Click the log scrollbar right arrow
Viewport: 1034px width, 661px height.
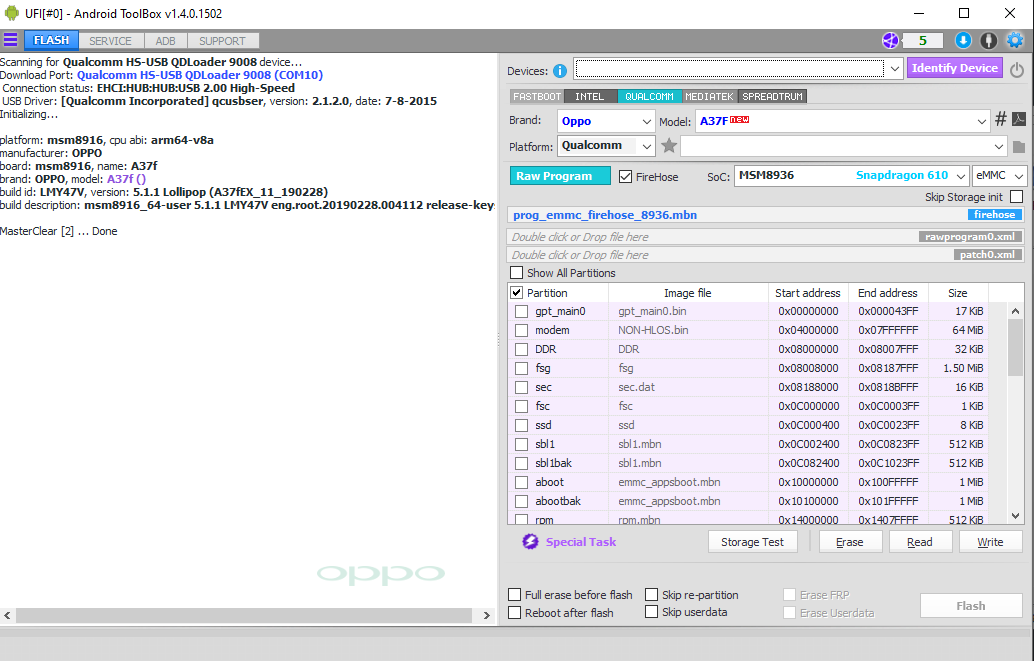tap(487, 615)
